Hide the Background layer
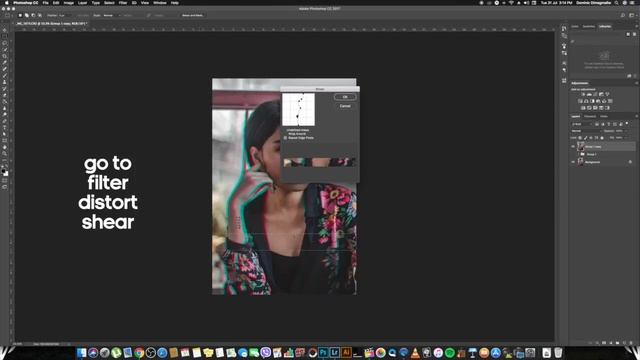The image size is (640, 360). 573,162
